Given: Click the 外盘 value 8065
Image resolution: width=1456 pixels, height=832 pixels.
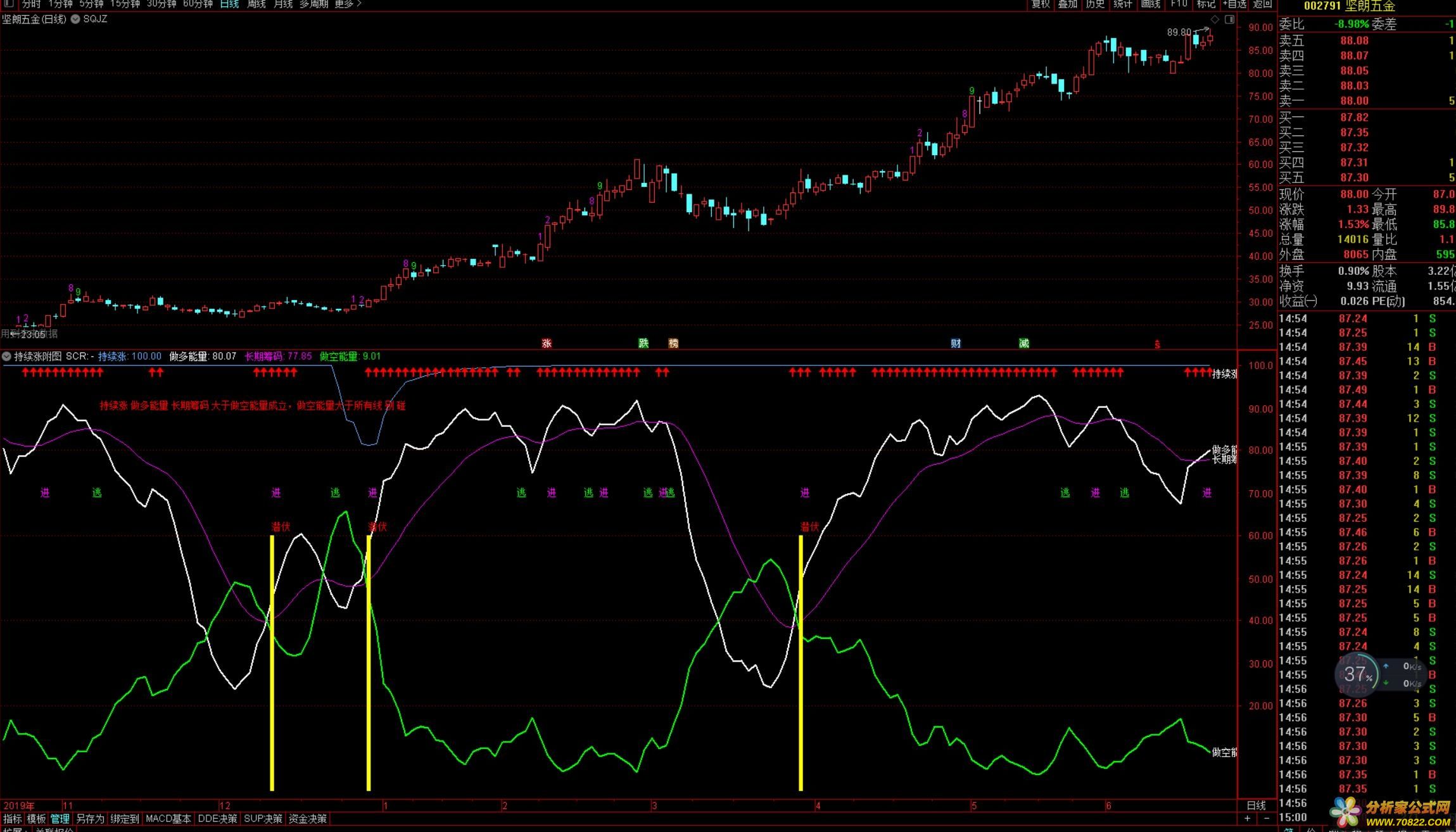Looking at the screenshot, I should (x=1356, y=255).
